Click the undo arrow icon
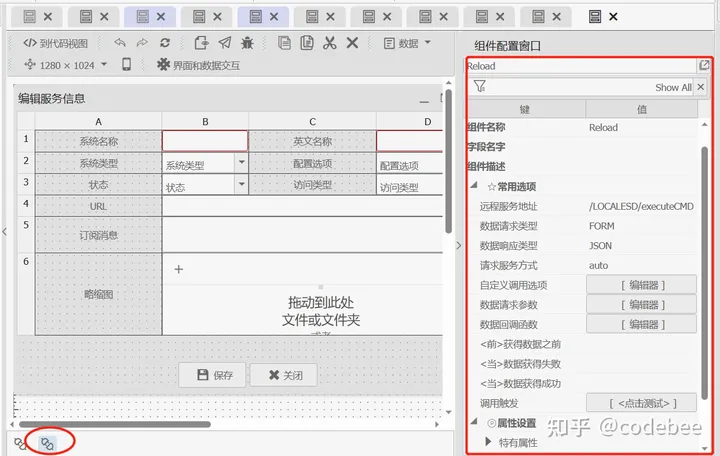The width and height of the screenshot is (720, 456). [120, 43]
